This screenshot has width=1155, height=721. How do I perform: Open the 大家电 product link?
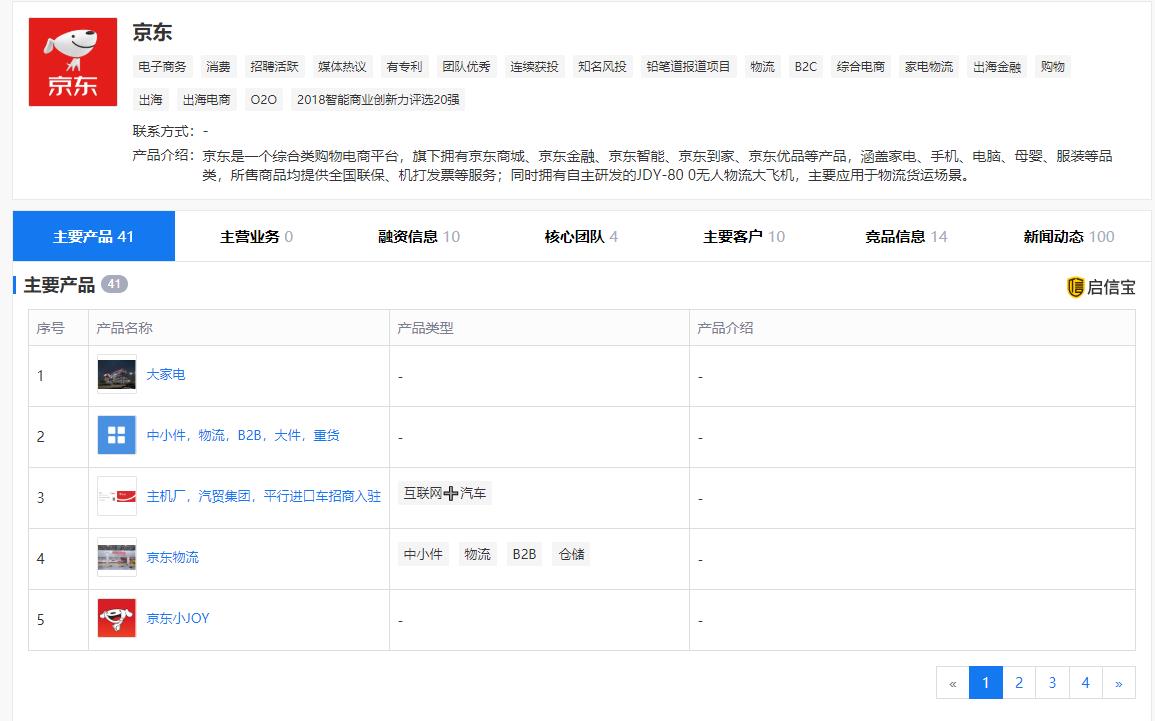(166, 373)
